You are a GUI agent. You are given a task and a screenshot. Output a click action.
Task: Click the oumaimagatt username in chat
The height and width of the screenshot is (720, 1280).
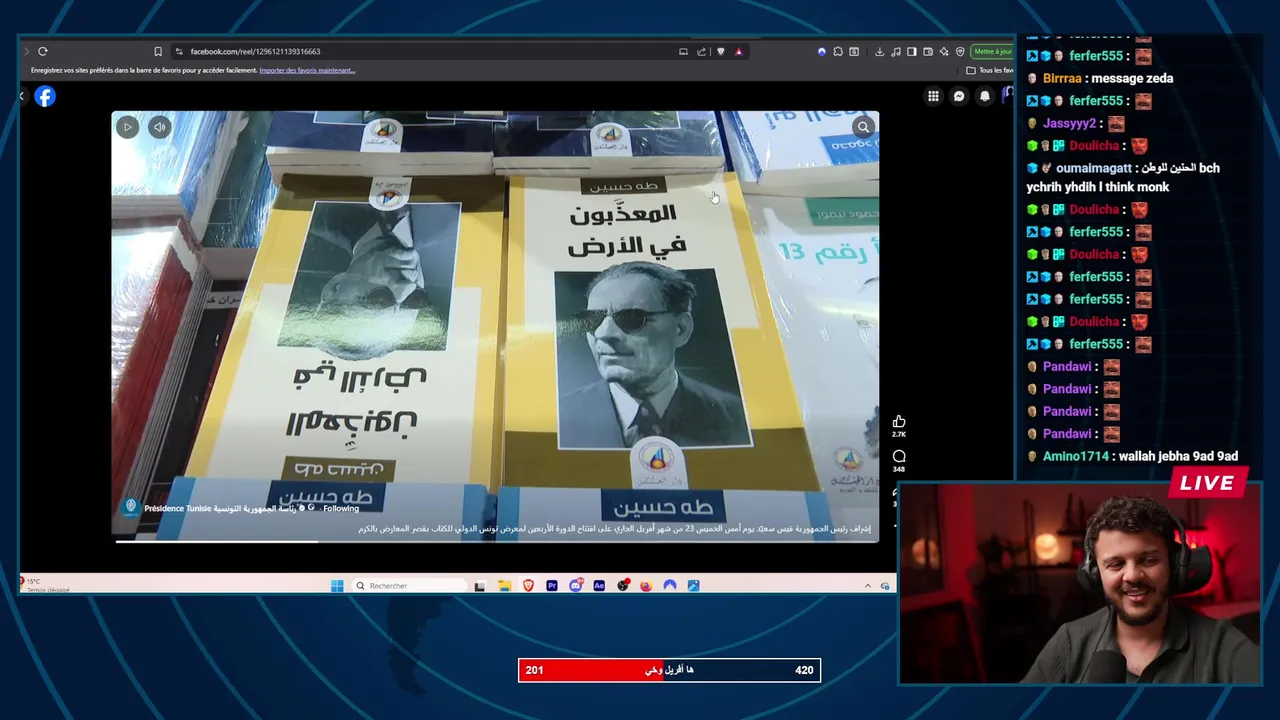coord(1094,168)
